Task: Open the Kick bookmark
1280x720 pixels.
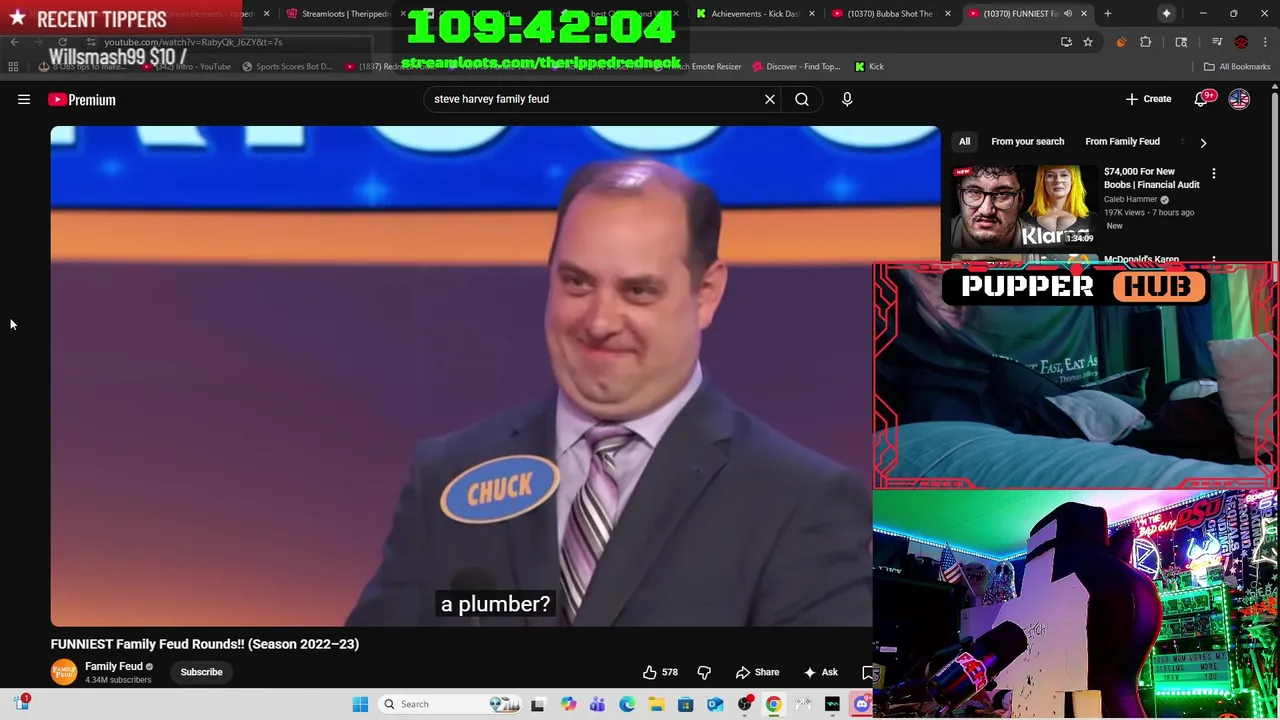Action: click(869, 67)
